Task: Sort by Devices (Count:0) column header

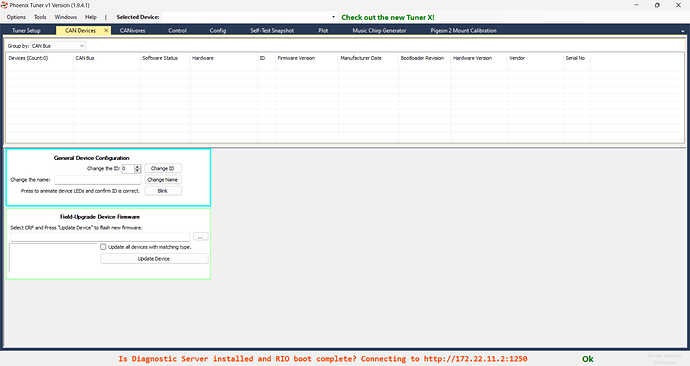Action: click(x=39, y=58)
